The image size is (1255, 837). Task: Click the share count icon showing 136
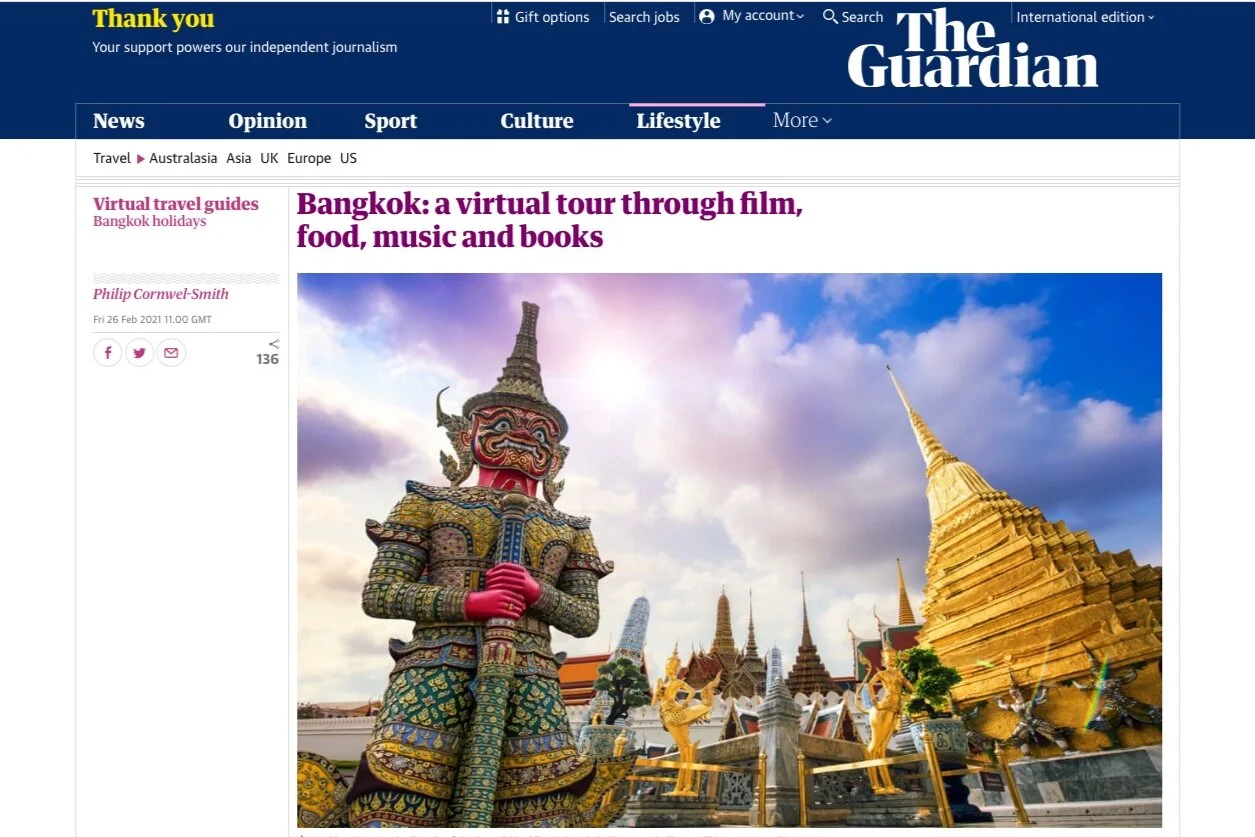point(268,352)
